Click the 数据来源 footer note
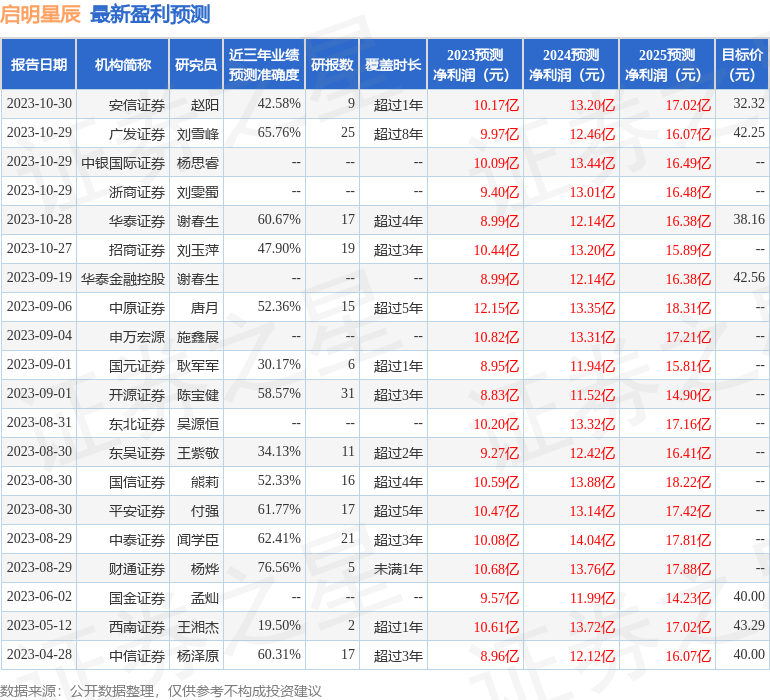This screenshot has height=700, width=770. [x=161, y=691]
